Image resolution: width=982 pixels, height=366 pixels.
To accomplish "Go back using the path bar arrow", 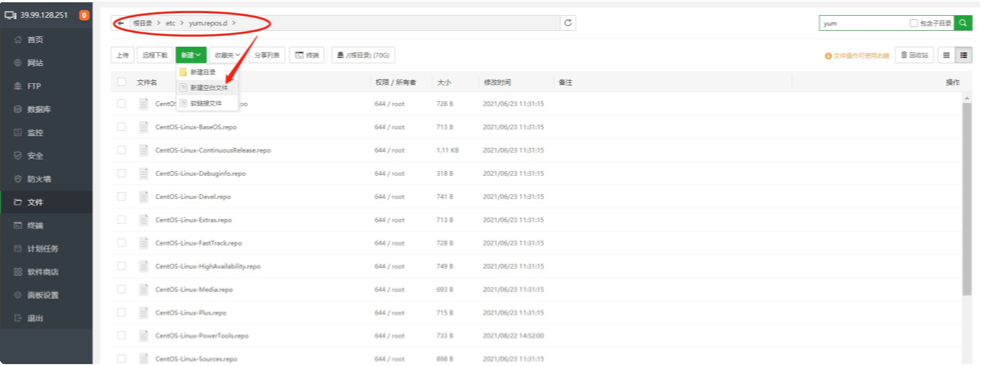I will coord(120,23).
